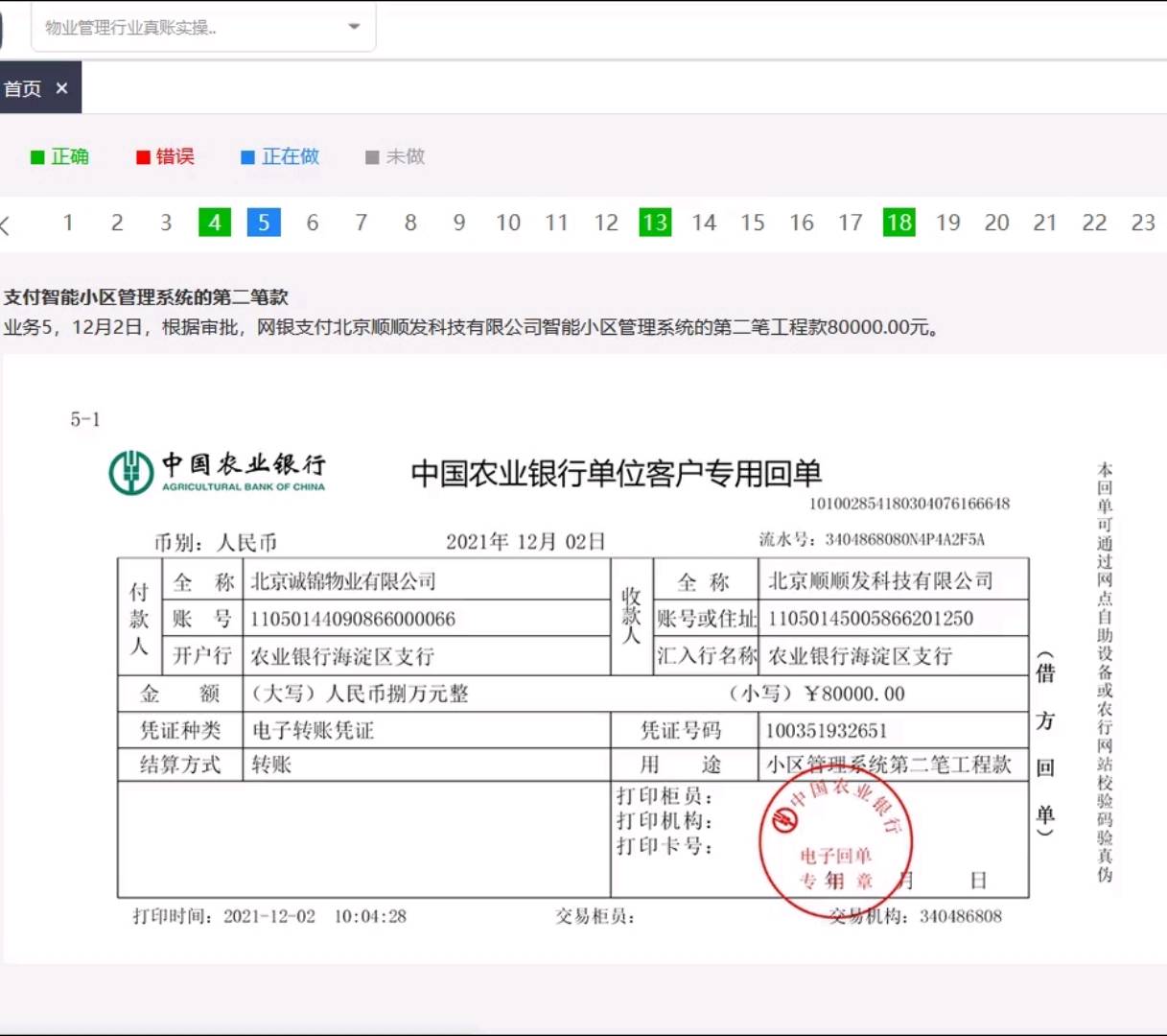Jump to question 17
This screenshot has height=1036, width=1167.
(851, 223)
